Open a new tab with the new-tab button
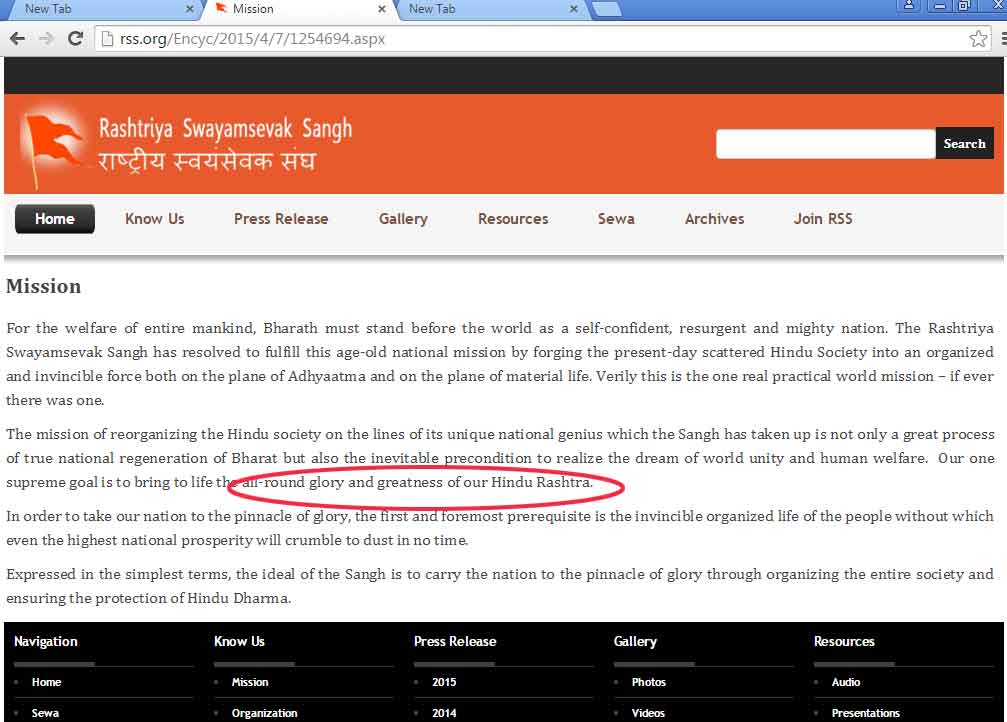Image resolution: width=1007 pixels, height=722 pixels. coord(606,8)
